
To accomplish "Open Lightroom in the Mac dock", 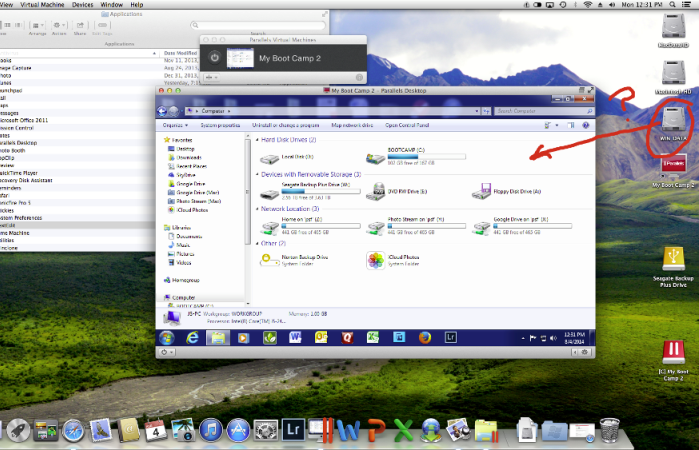I will click(293, 430).
